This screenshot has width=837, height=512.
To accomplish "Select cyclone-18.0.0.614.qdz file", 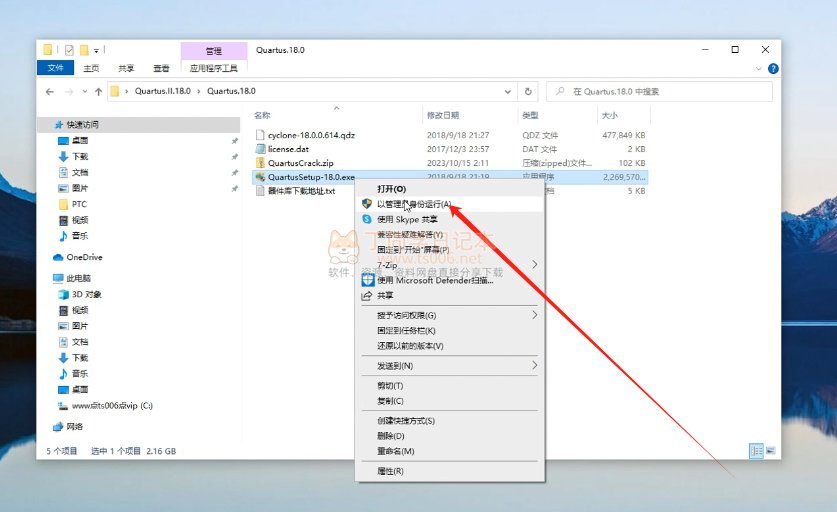I will pos(311,135).
